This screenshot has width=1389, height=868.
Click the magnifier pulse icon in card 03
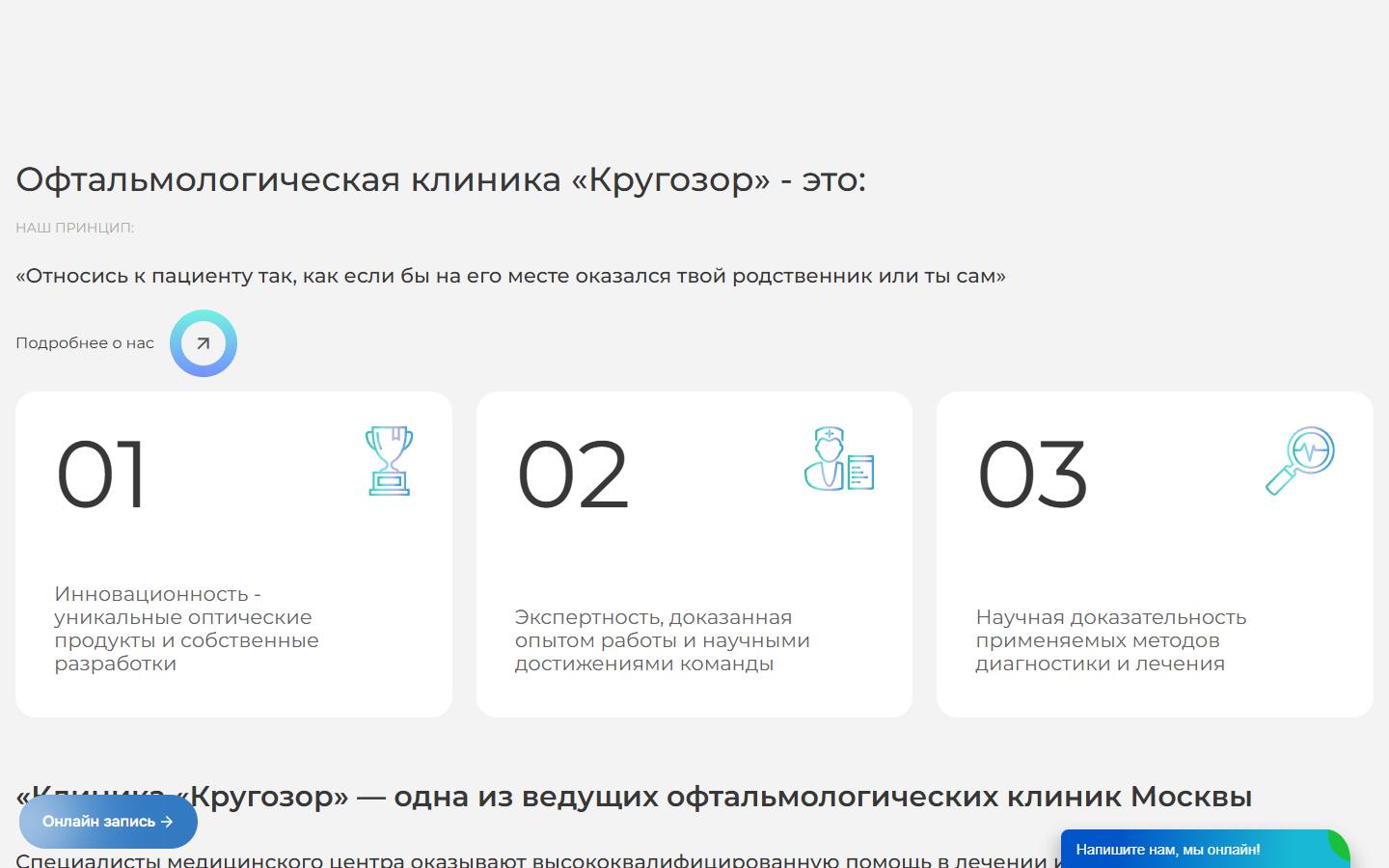click(x=1300, y=461)
